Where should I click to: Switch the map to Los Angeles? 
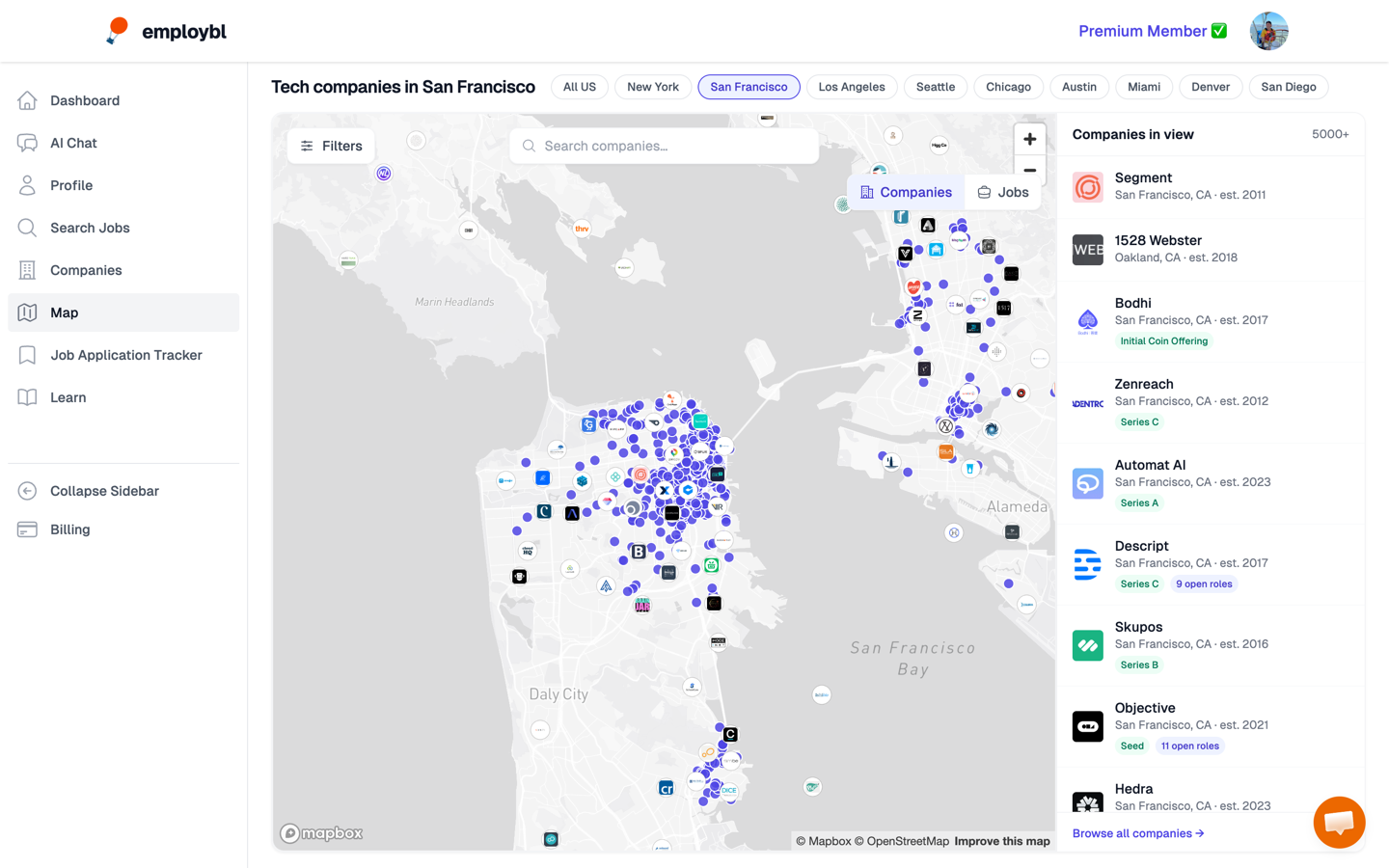point(852,87)
